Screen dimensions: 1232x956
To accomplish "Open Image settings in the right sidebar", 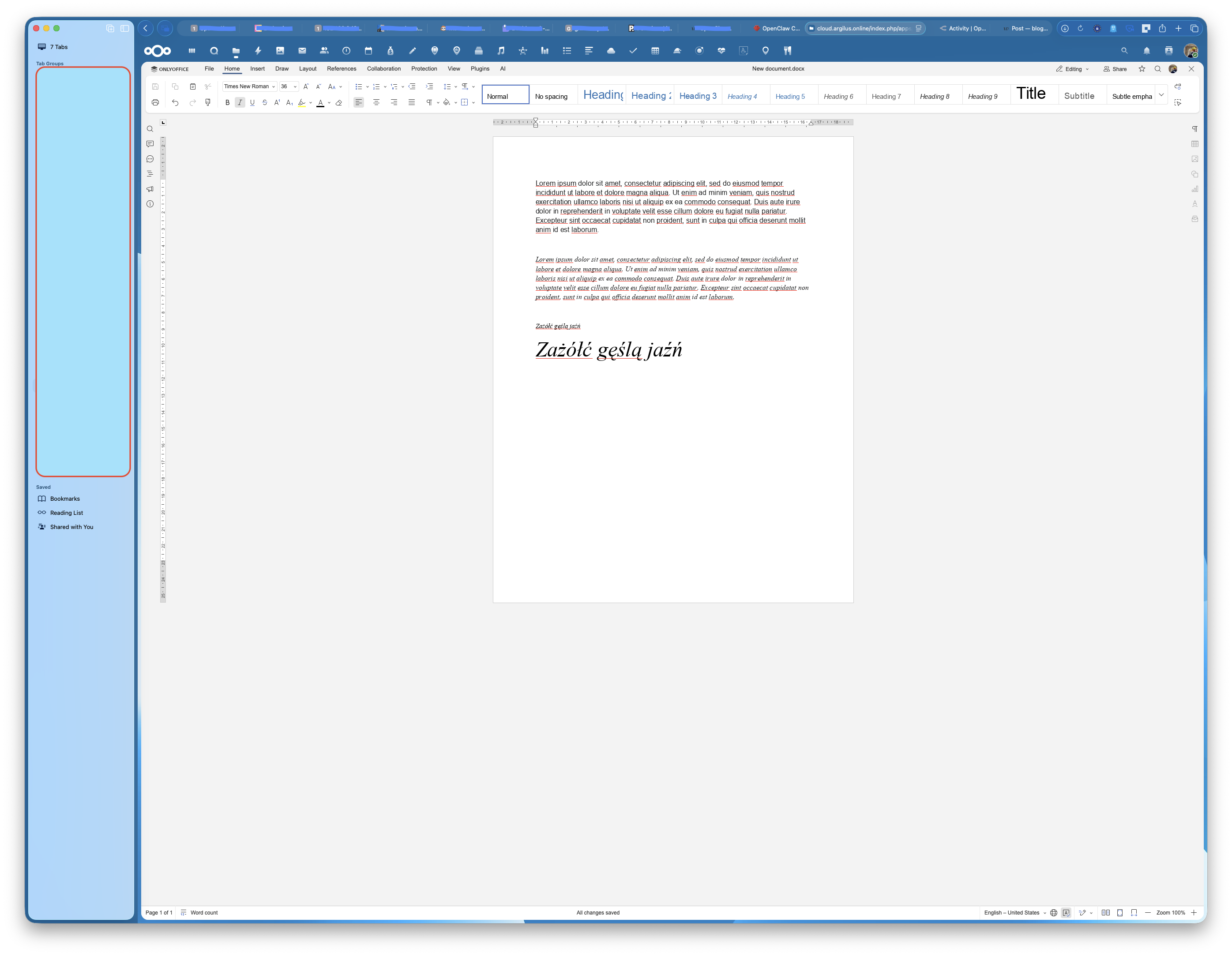I will pos(1195,160).
